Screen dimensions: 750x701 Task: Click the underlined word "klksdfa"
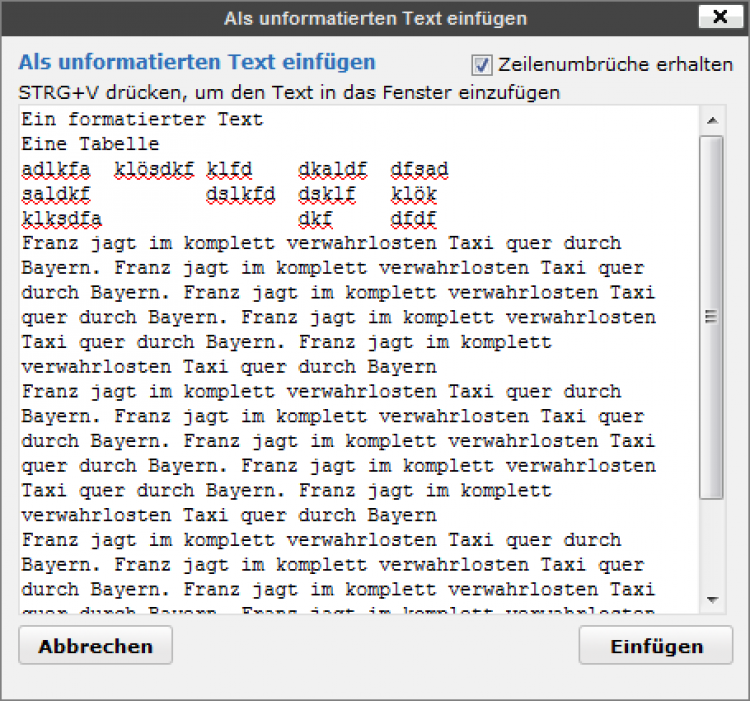click(x=61, y=218)
